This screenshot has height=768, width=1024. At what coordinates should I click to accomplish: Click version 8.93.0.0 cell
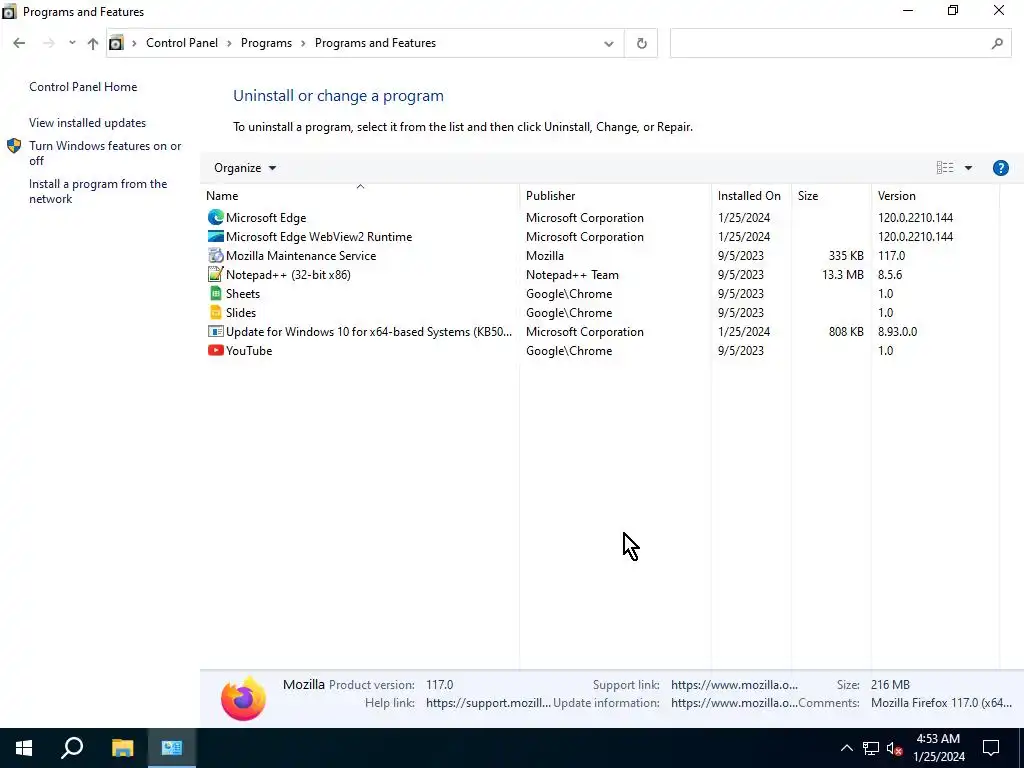pyautogui.click(x=897, y=331)
